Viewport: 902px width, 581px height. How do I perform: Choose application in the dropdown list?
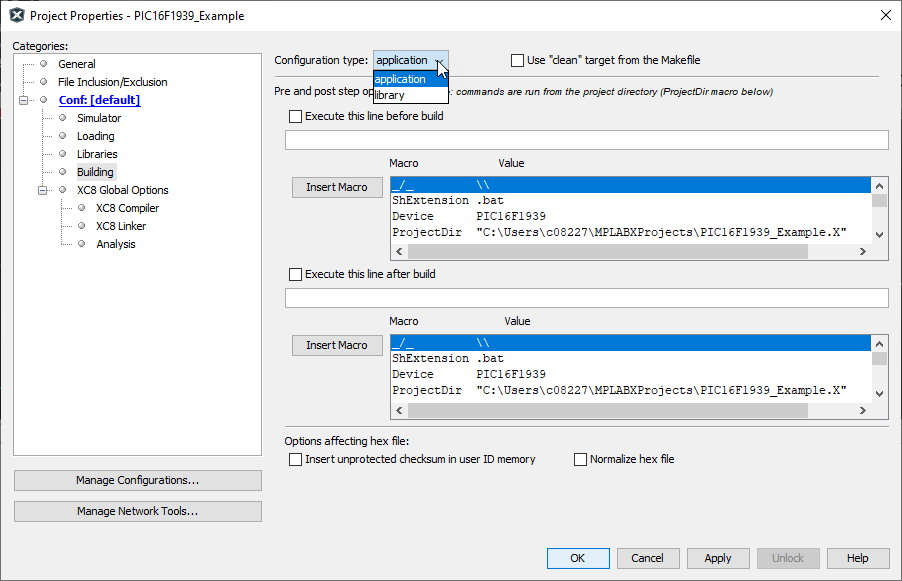[x=400, y=79]
